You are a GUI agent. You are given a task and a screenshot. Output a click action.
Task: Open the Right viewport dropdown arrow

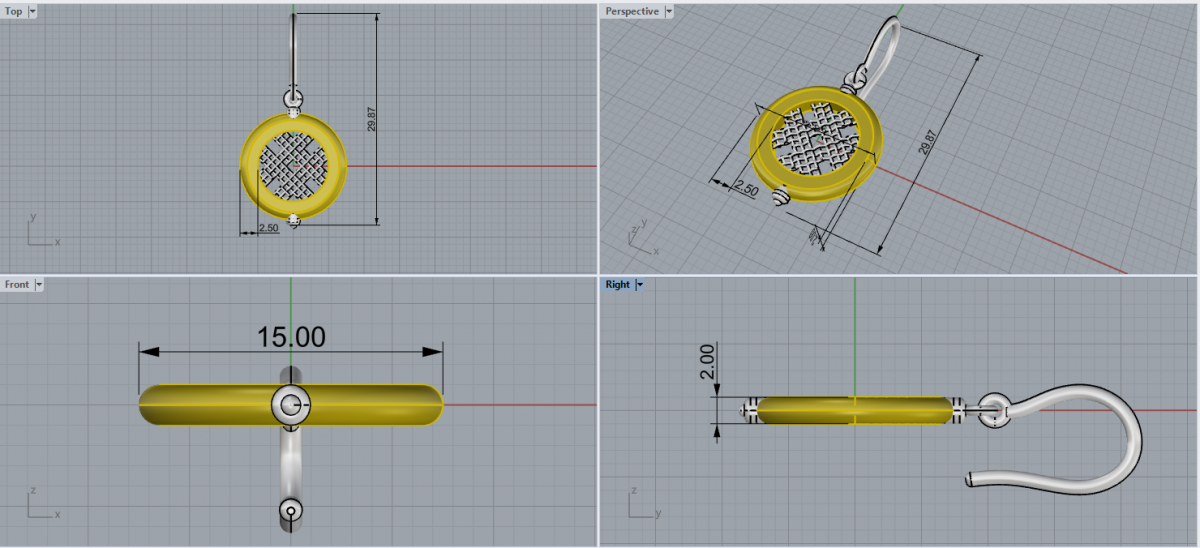click(639, 284)
